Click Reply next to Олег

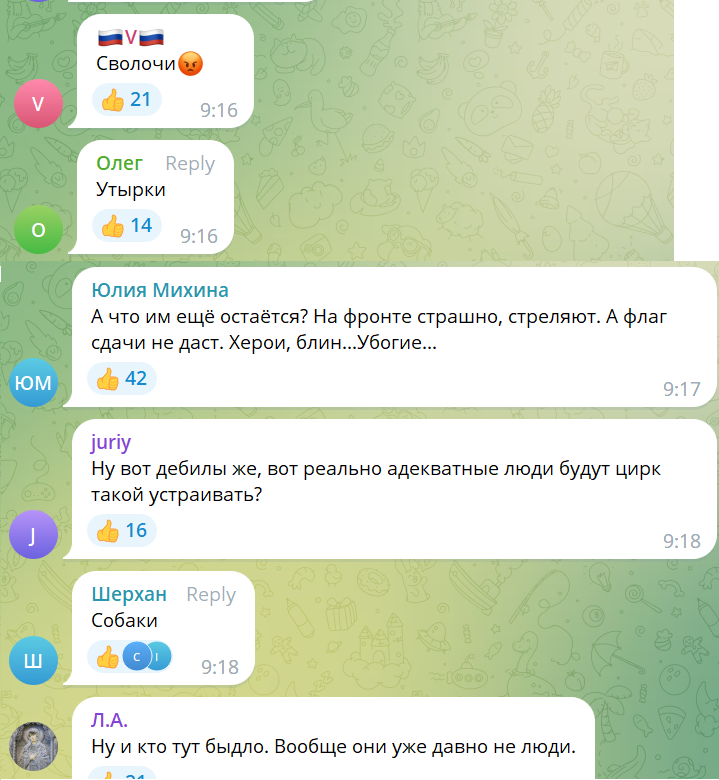tap(190, 163)
